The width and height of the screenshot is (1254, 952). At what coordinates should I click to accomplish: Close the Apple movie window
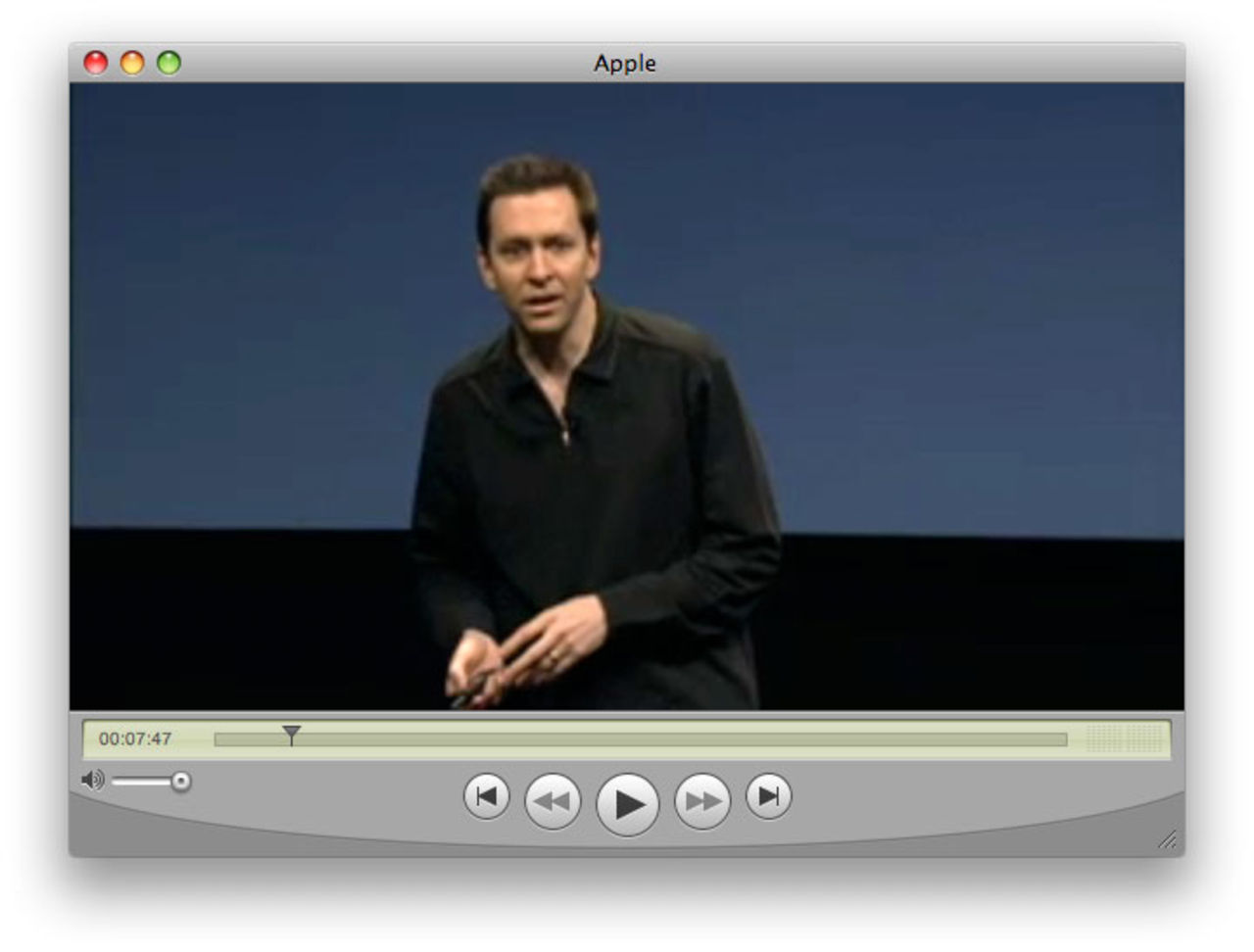point(96,63)
